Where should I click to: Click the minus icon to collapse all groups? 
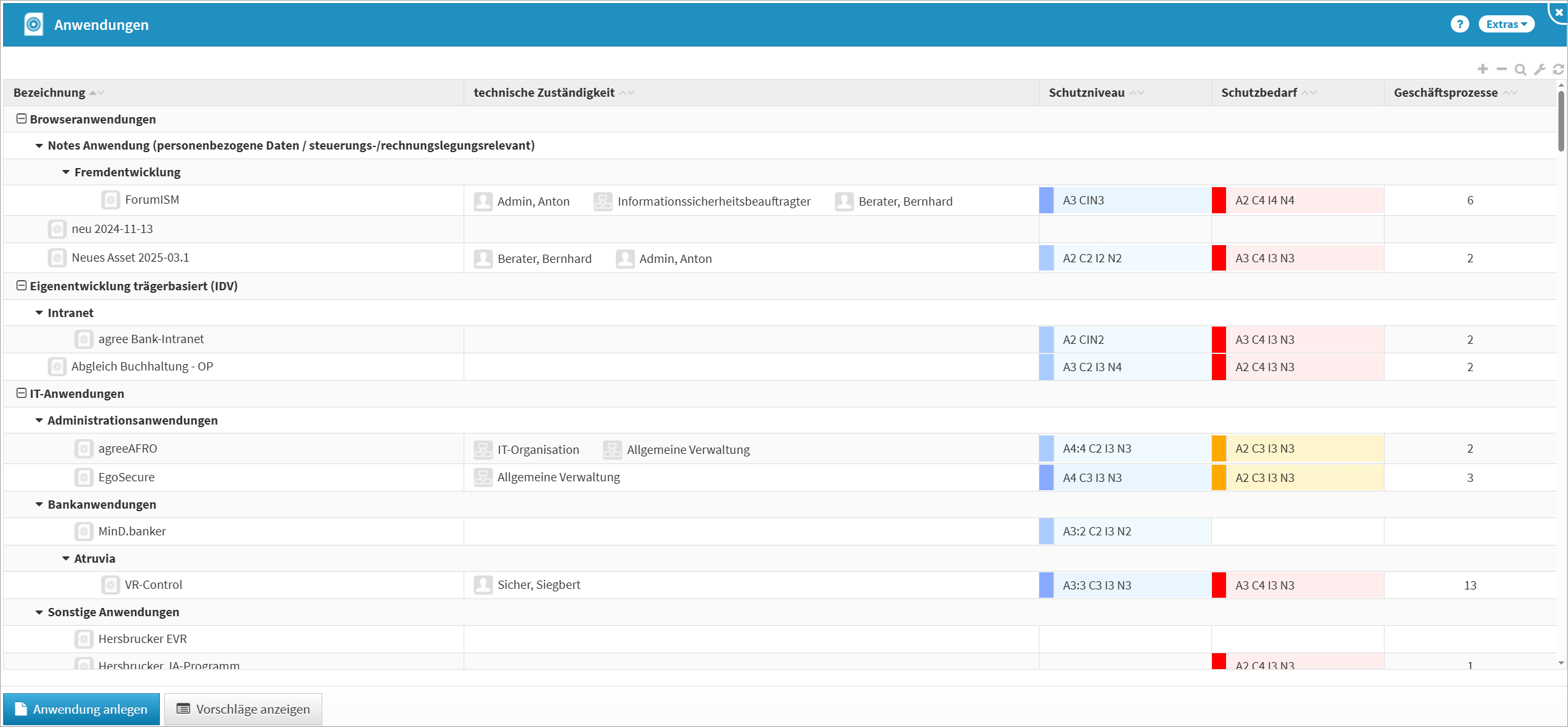click(x=1502, y=69)
